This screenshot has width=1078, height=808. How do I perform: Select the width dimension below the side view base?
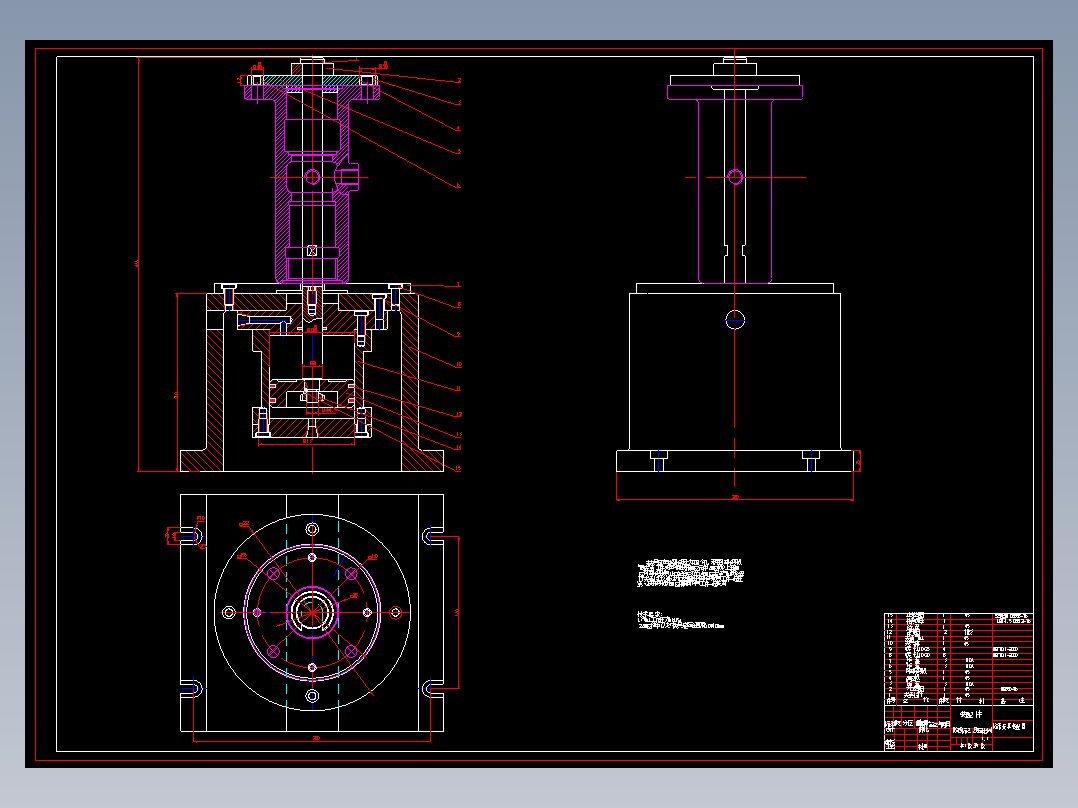(735, 497)
